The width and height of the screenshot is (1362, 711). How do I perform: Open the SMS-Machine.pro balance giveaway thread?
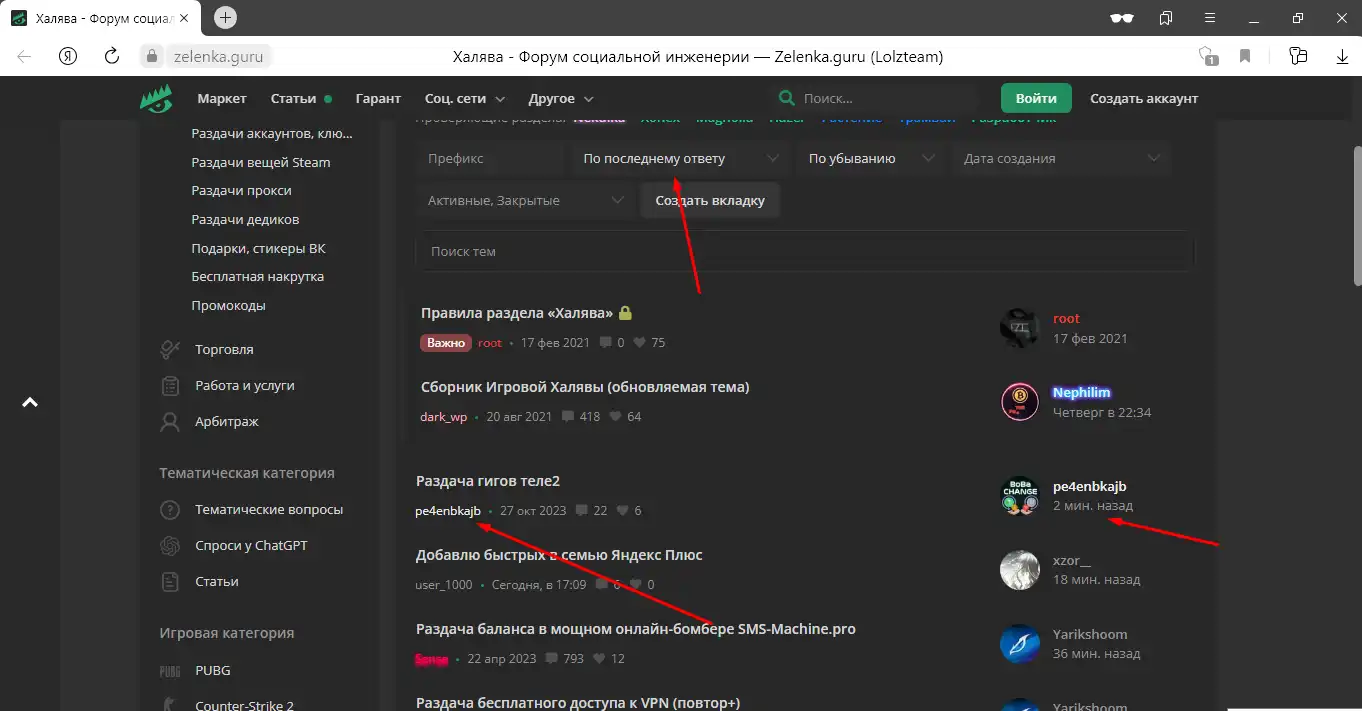(636, 629)
